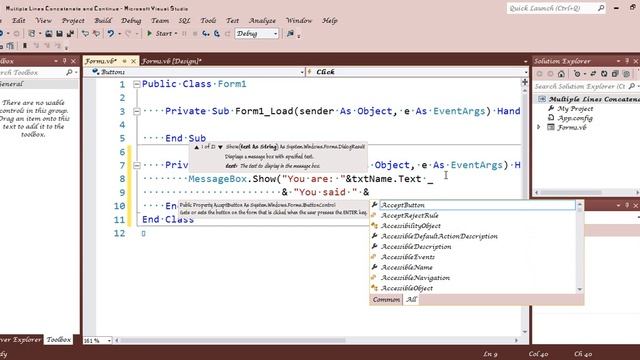The width and height of the screenshot is (640, 360).
Task: Click the Collapse All icon in Solution Explorer
Action: [x=615, y=74]
